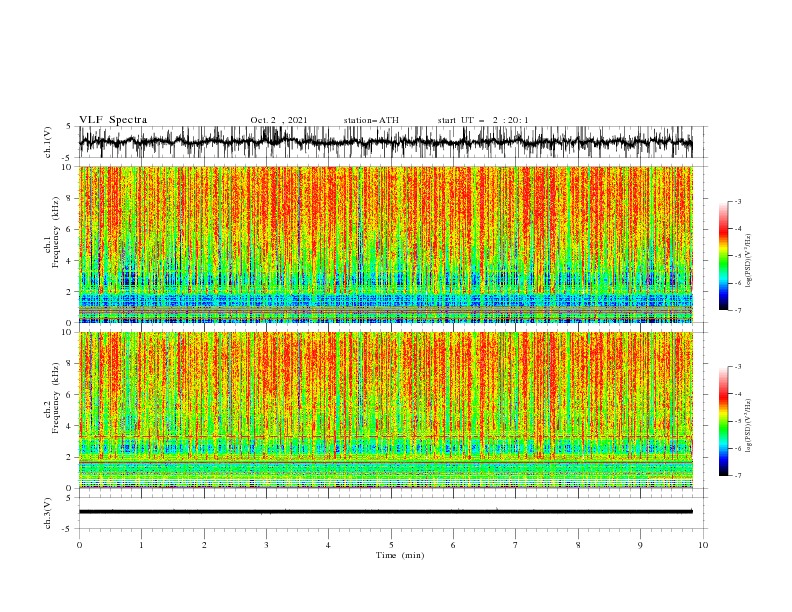Click the ch.1 spectrogram color bar
792x612 pixels.
(723, 256)
